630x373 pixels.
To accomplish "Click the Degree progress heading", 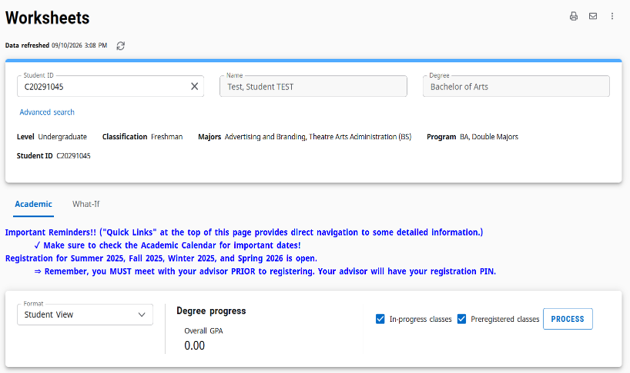I will pyautogui.click(x=211, y=311).
